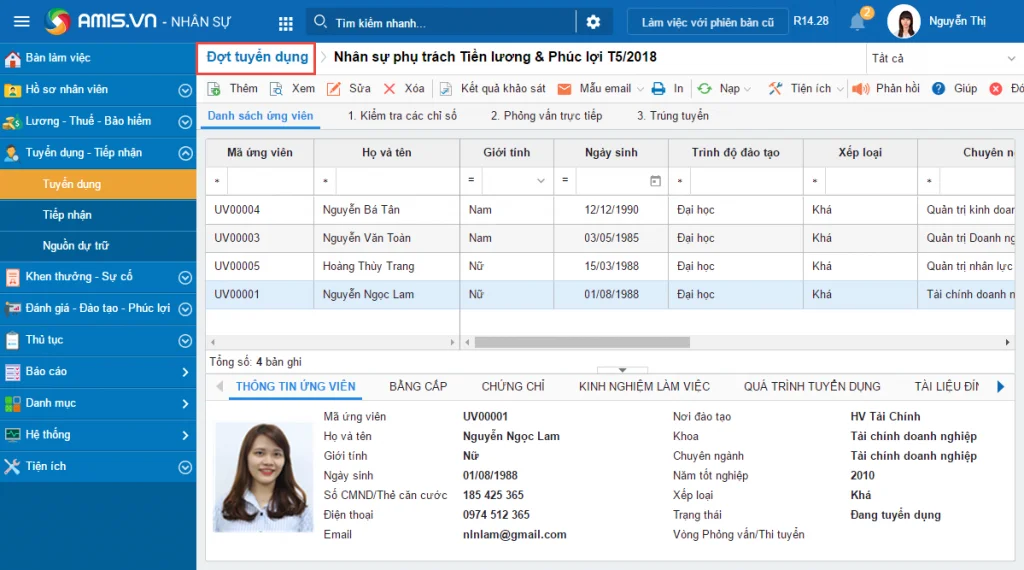This screenshot has width=1024, height=570.
Task: Click Làm việc với phiên bản cũ button
Action: click(x=707, y=22)
